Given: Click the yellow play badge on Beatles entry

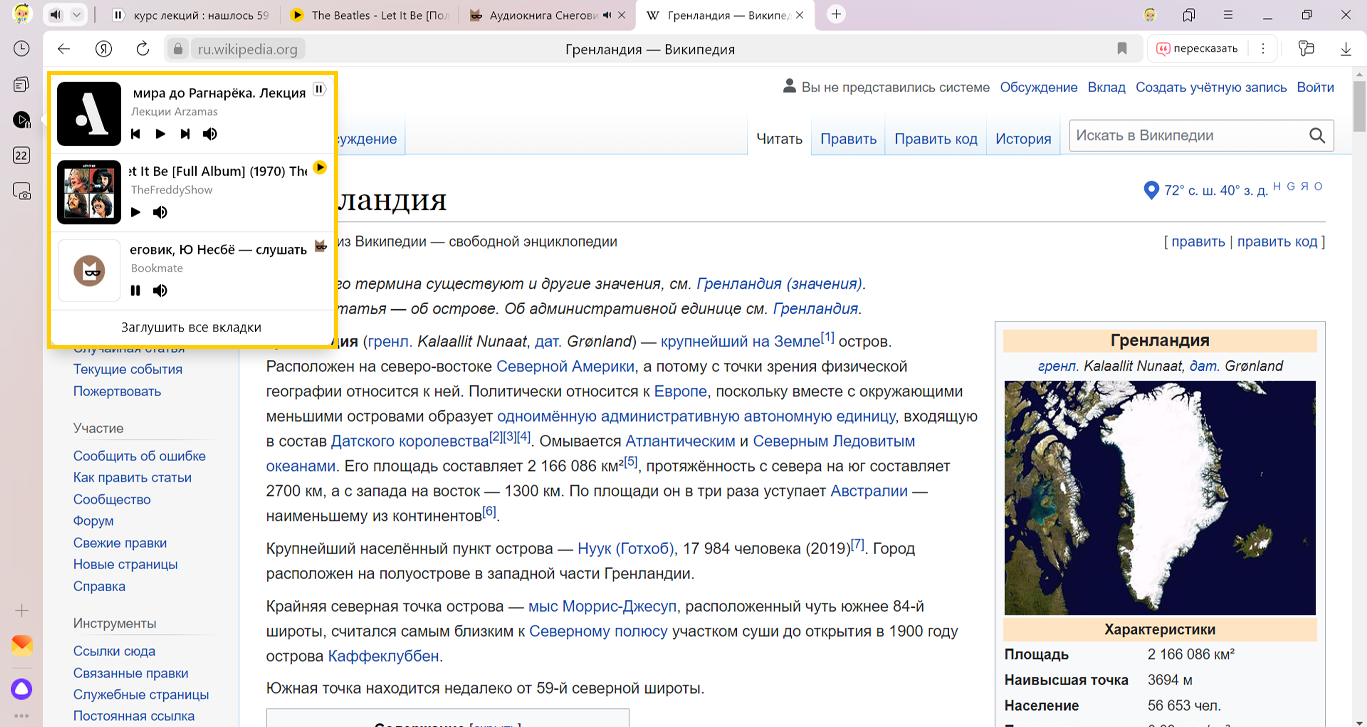Looking at the screenshot, I should coord(320,167).
